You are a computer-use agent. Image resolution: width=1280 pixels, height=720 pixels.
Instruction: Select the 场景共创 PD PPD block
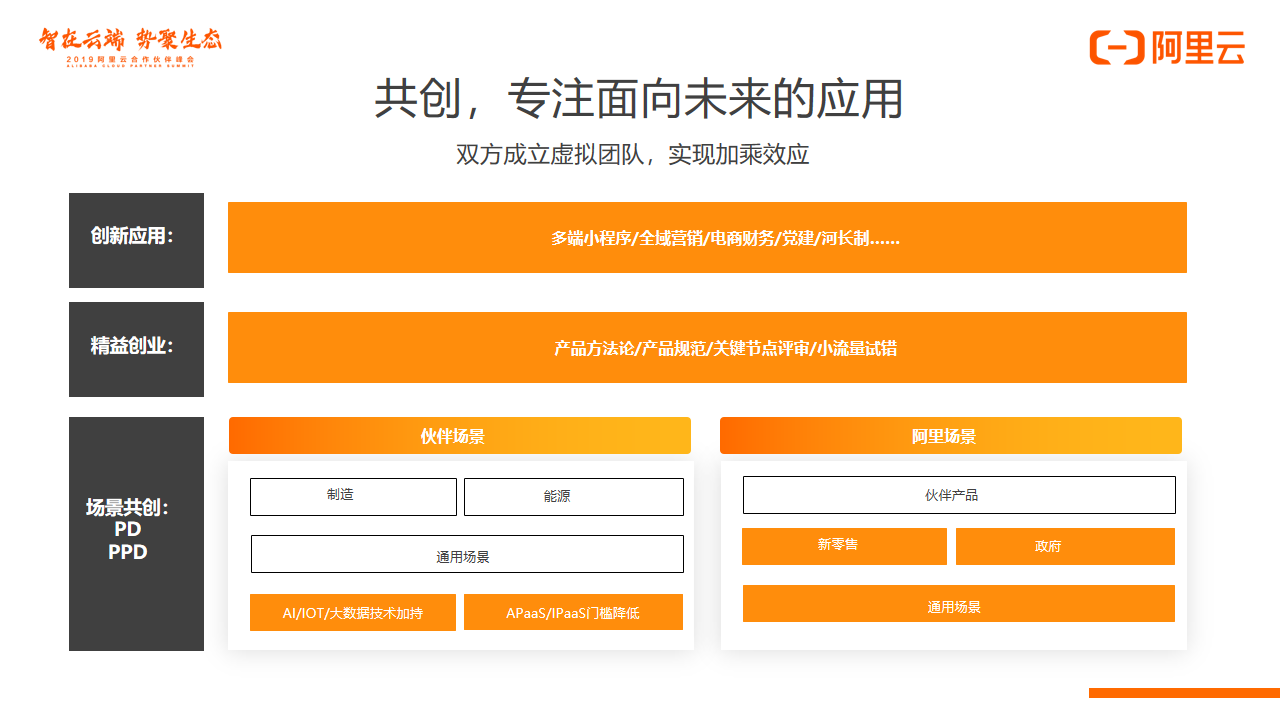coord(136,534)
